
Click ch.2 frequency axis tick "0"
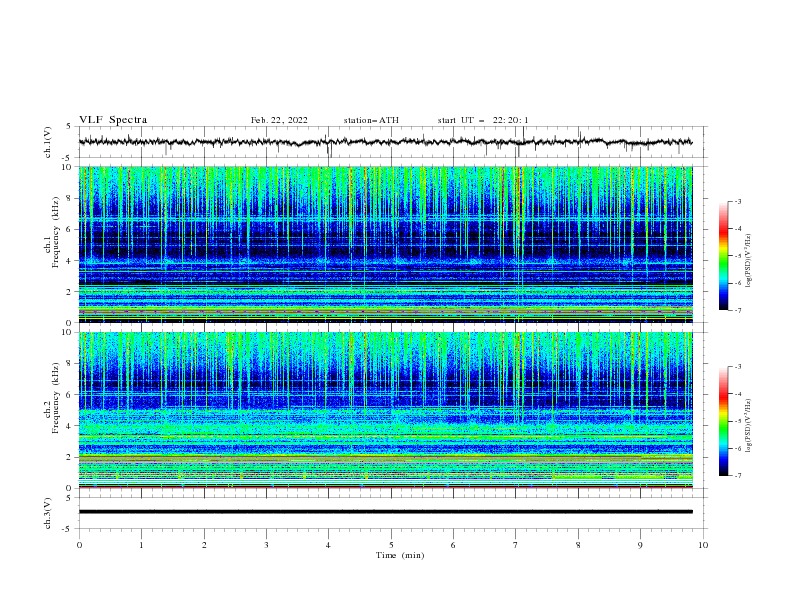(70, 488)
